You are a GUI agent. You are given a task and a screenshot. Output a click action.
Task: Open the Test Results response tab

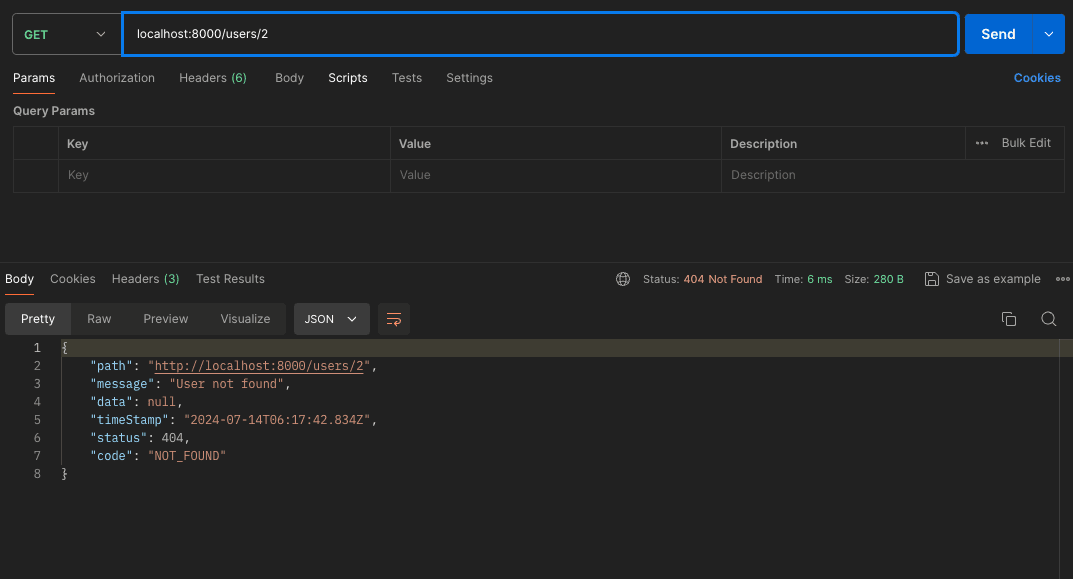[230, 279]
